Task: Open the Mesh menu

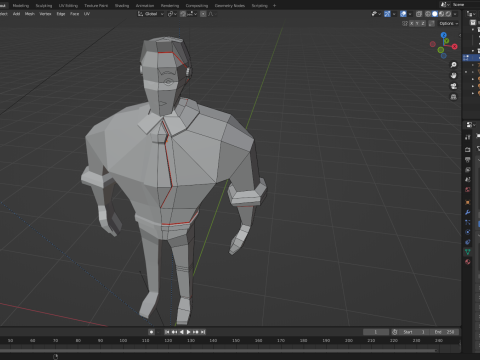Action: tap(29, 14)
